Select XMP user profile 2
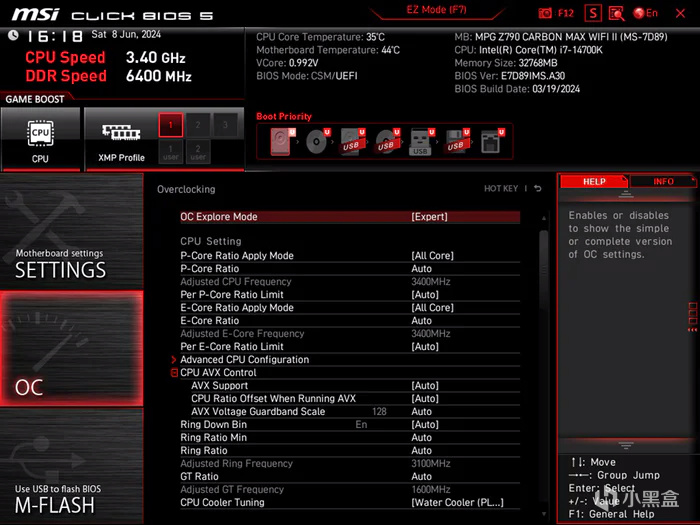This screenshot has height=525, width=700. pyautogui.click(x=198, y=152)
